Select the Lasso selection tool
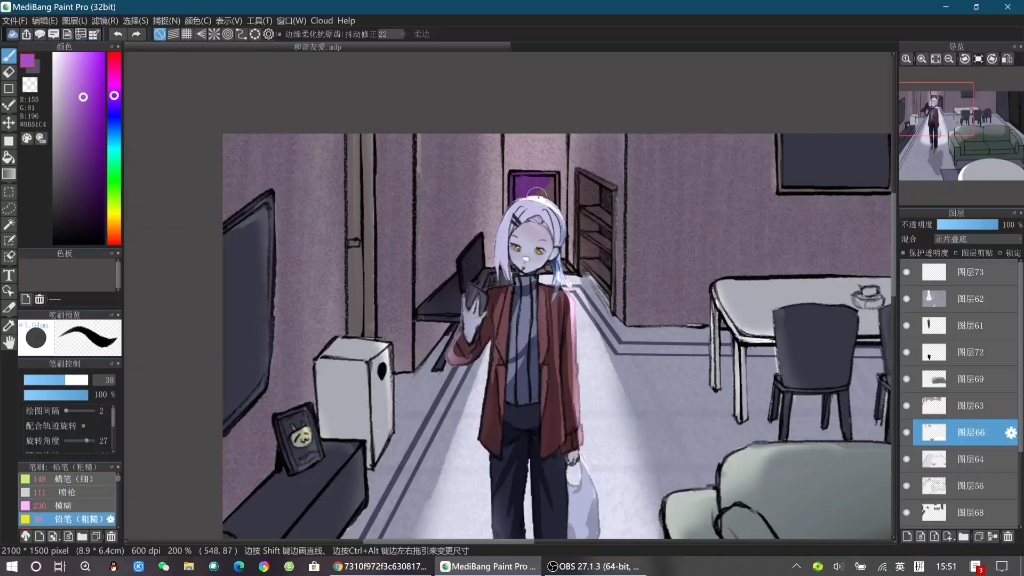The height and width of the screenshot is (576, 1024). [x=8, y=208]
